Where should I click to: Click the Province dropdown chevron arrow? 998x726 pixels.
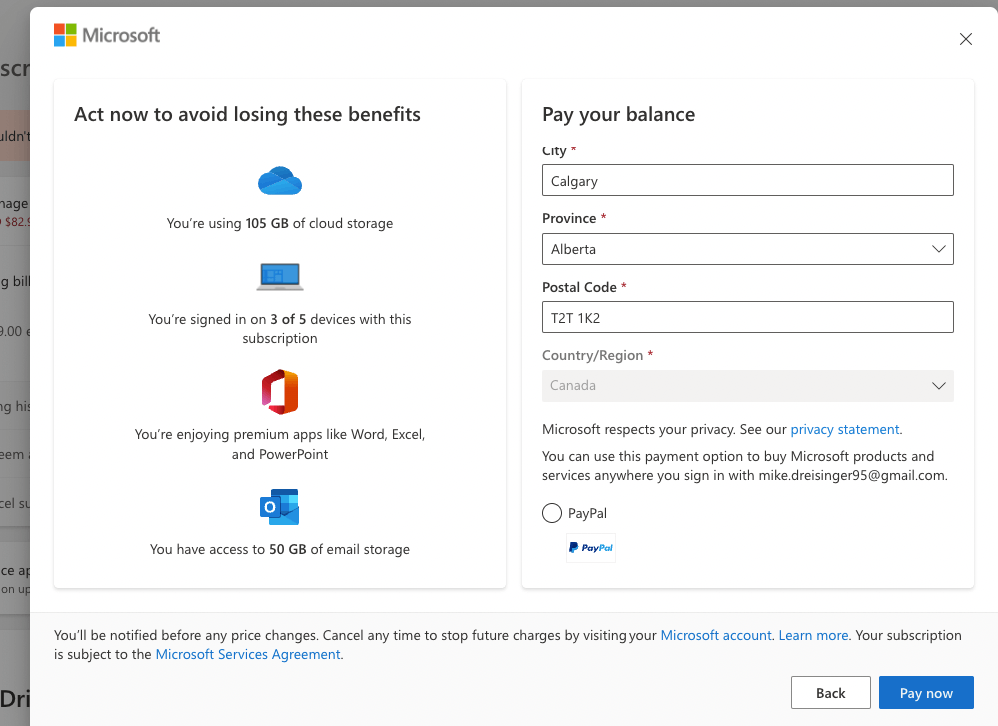939,249
